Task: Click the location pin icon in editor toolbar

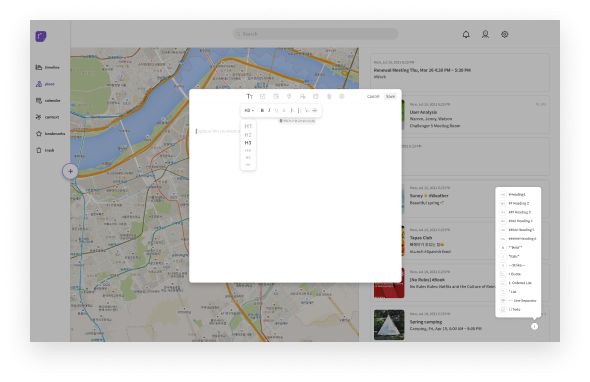Action: click(x=289, y=96)
